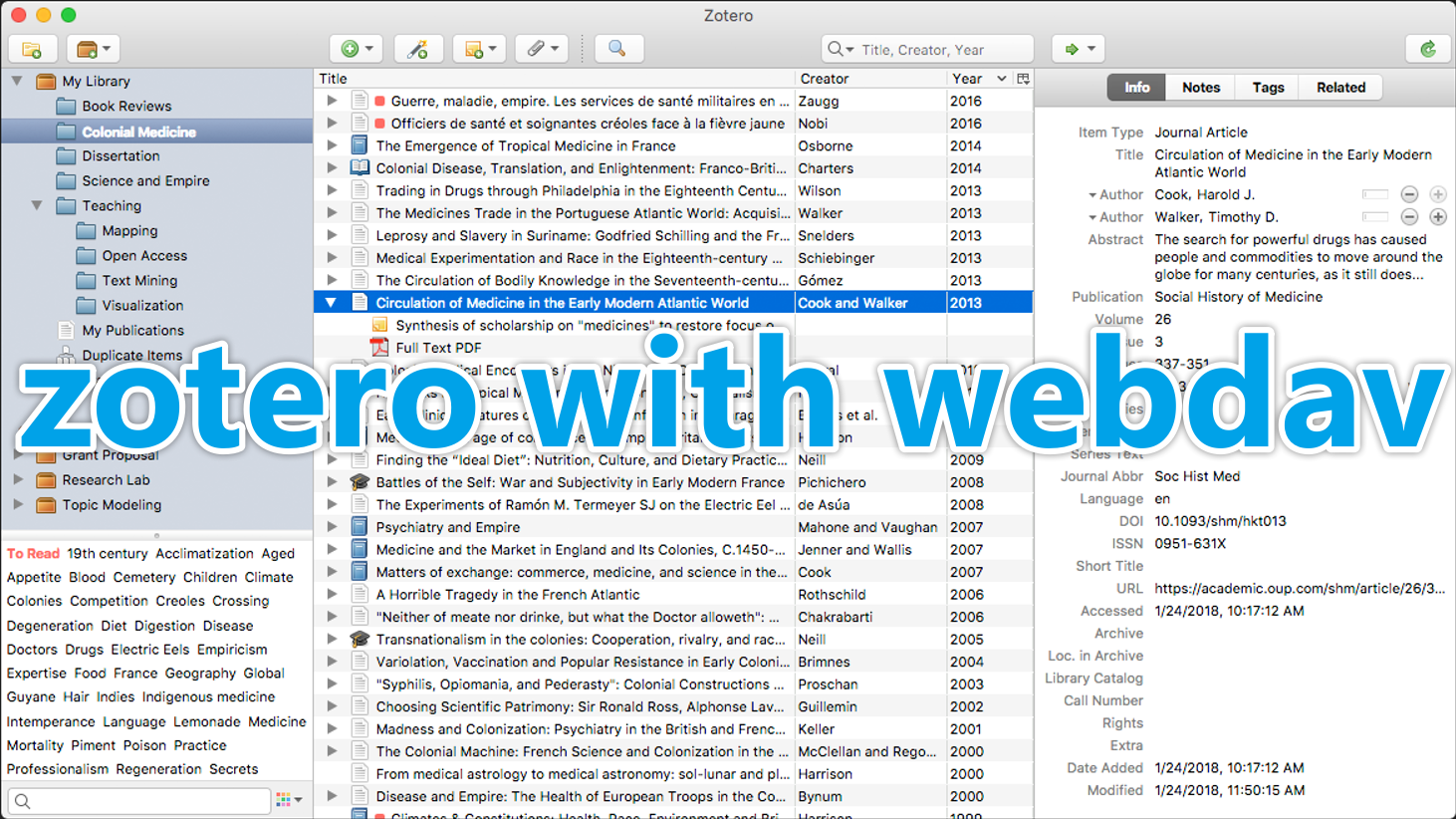Open My Publications in the sidebar
1456x819 pixels.
click(132, 330)
